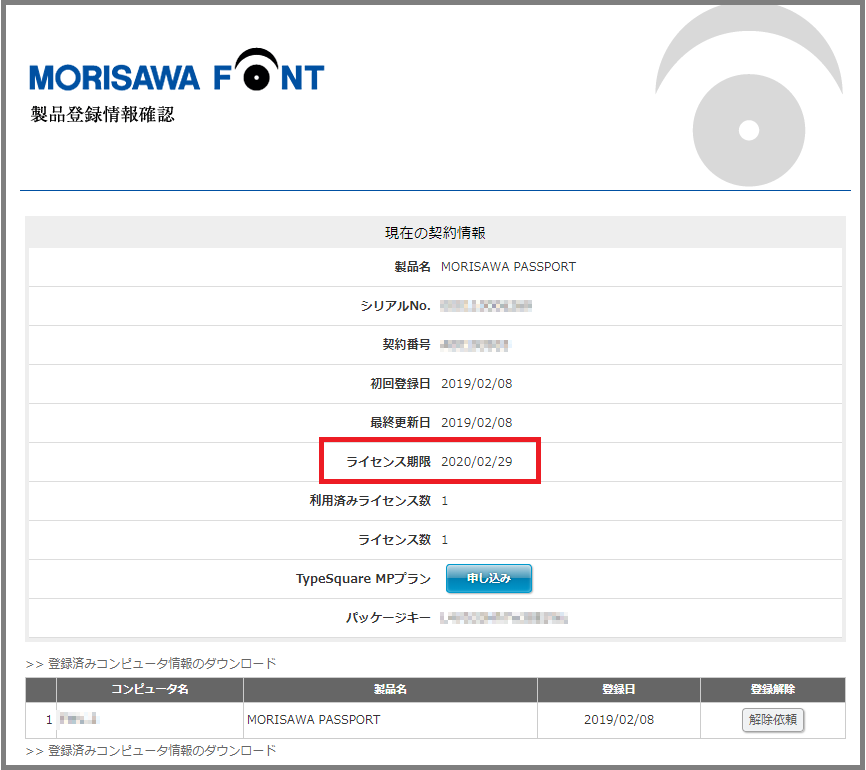The image size is (866, 770).
Task: Click the 申し込み button for TypeSquare MPプラン
Action: click(489, 578)
